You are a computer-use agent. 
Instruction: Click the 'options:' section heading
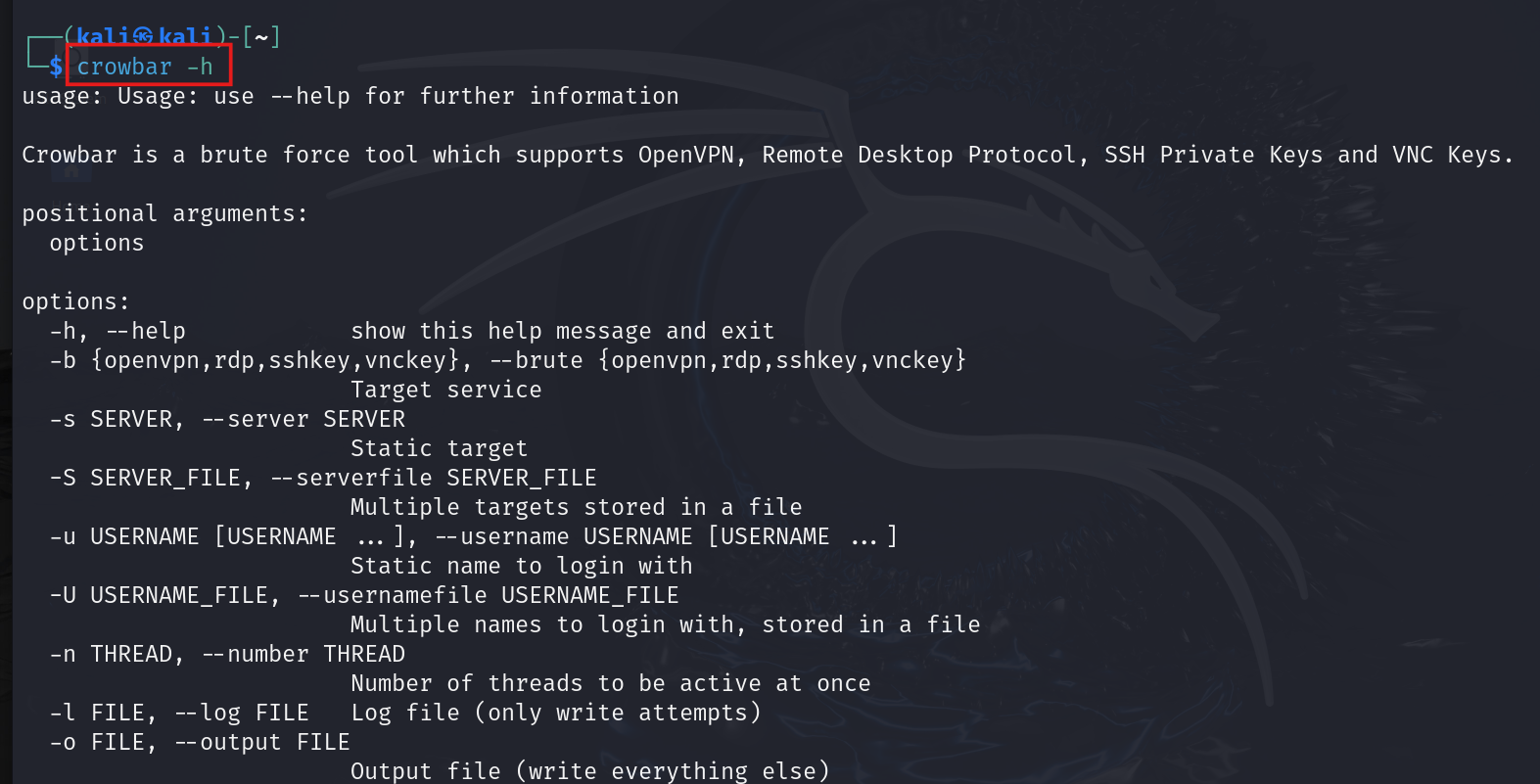click(75, 301)
